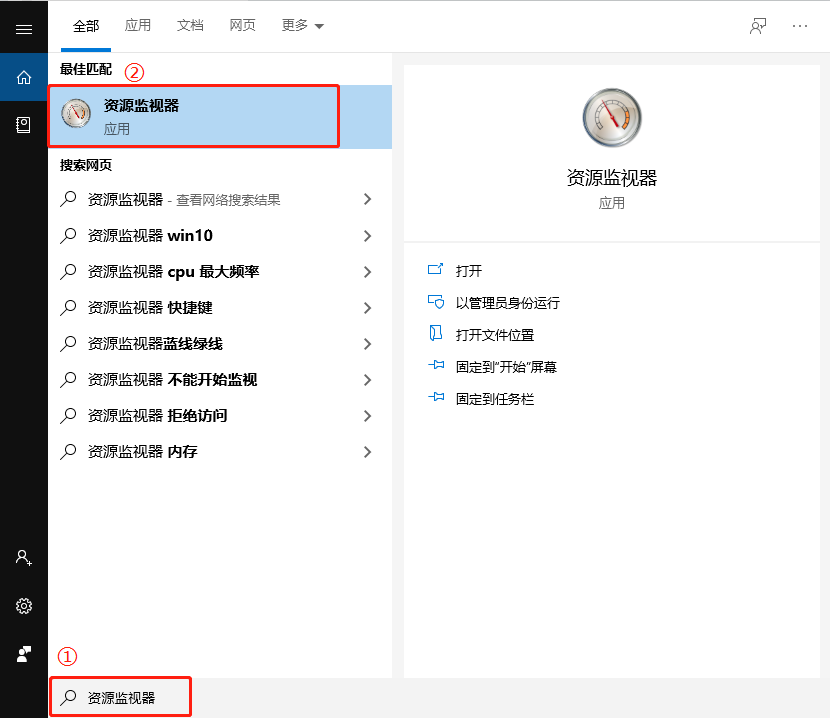Select the 网页 tab

click(242, 26)
